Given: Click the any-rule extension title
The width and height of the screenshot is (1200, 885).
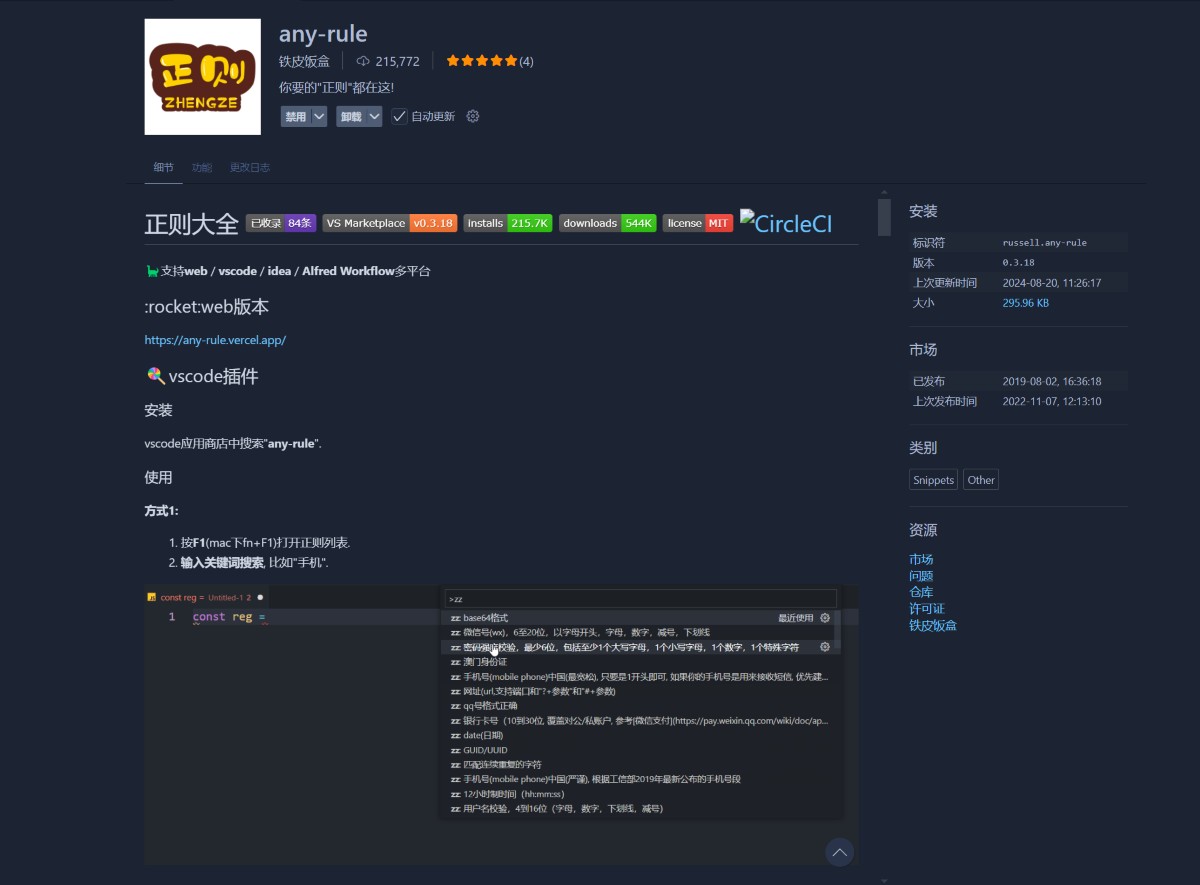Looking at the screenshot, I should [323, 34].
